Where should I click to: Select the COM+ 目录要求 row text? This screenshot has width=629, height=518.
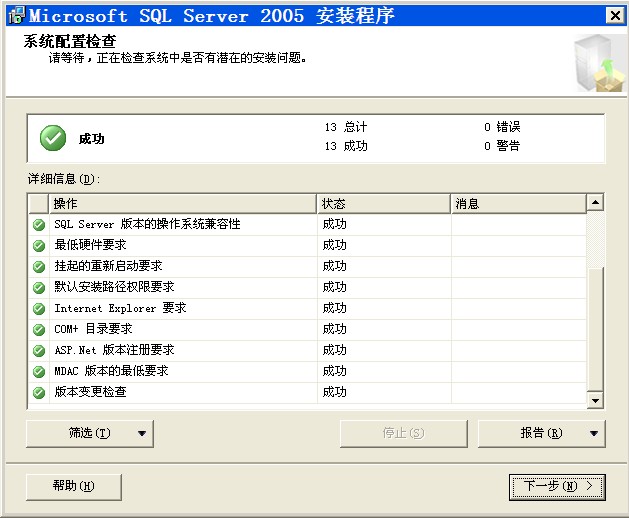point(93,329)
